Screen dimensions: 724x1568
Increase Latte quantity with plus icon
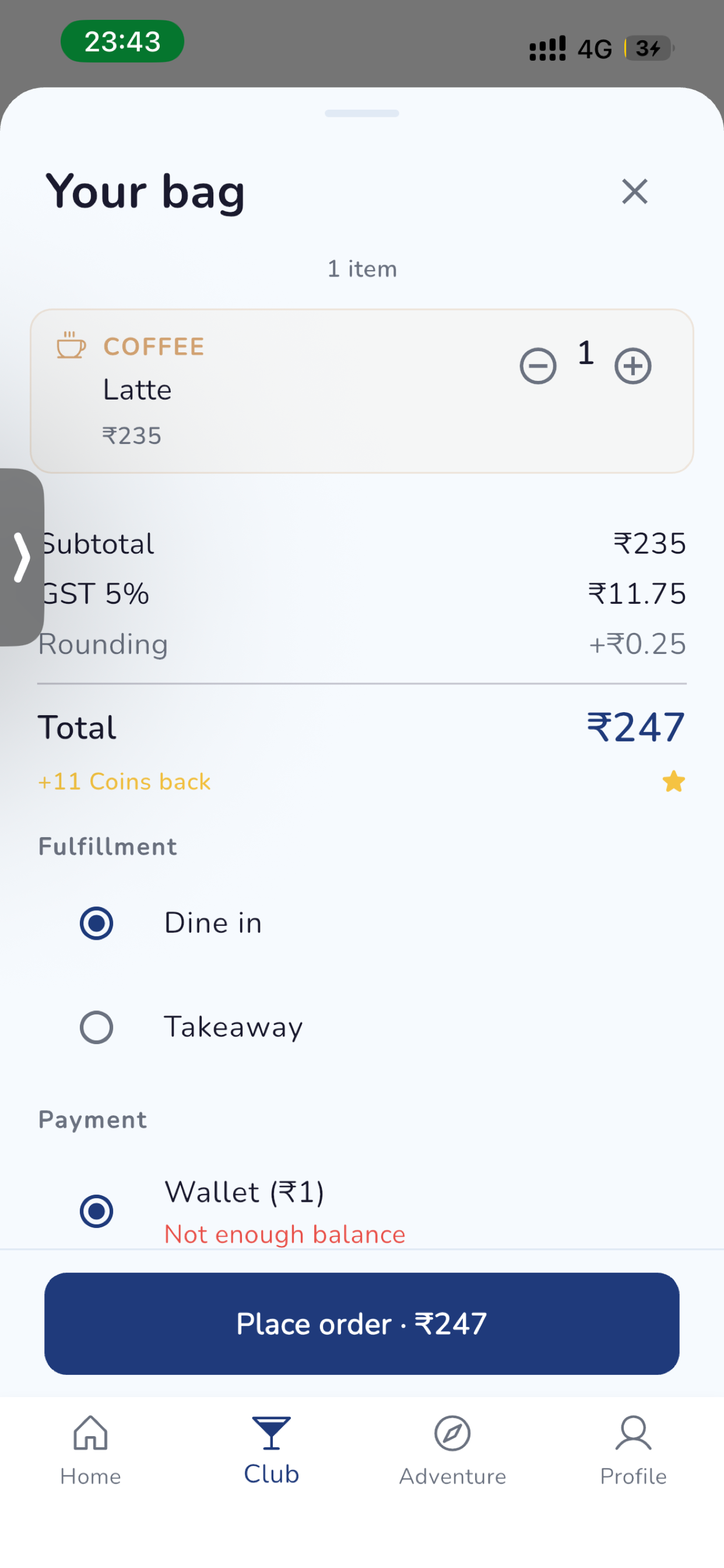tap(632, 366)
